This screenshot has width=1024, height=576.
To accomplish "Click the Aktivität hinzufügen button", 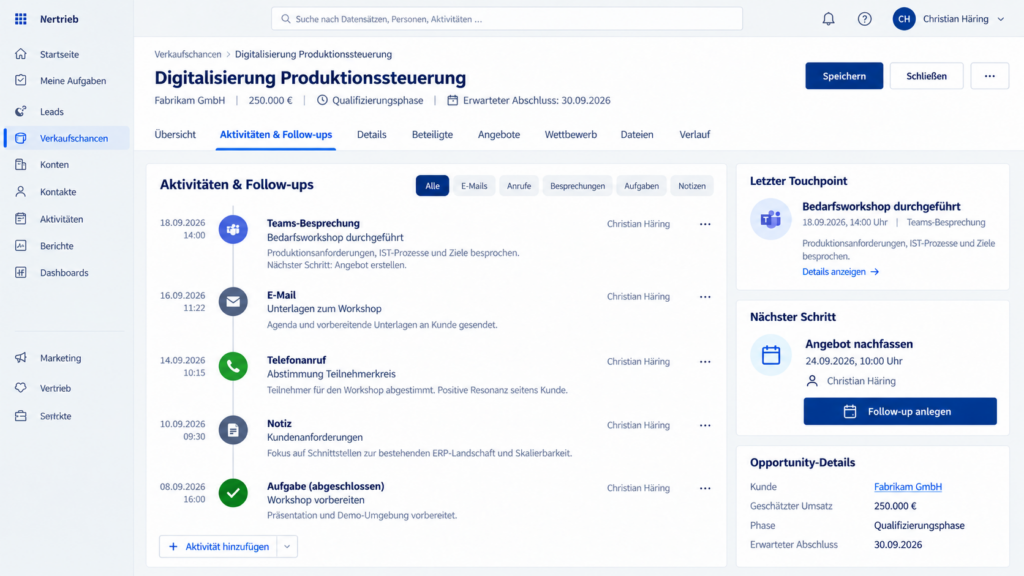I will point(219,547).
